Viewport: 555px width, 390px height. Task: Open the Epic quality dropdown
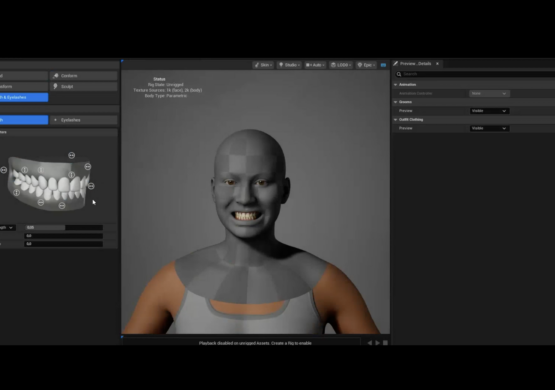tap(366, 65)
